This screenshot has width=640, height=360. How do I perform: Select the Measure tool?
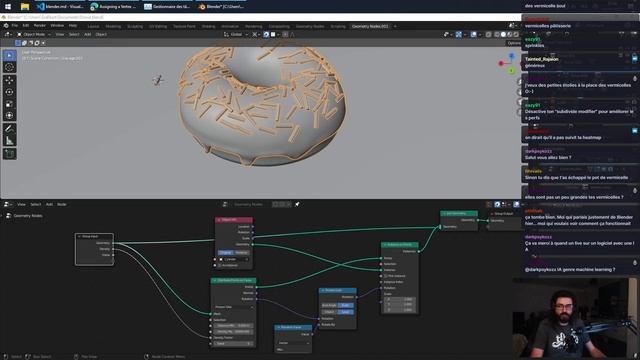pyautogui.click(x=9, y=141)
